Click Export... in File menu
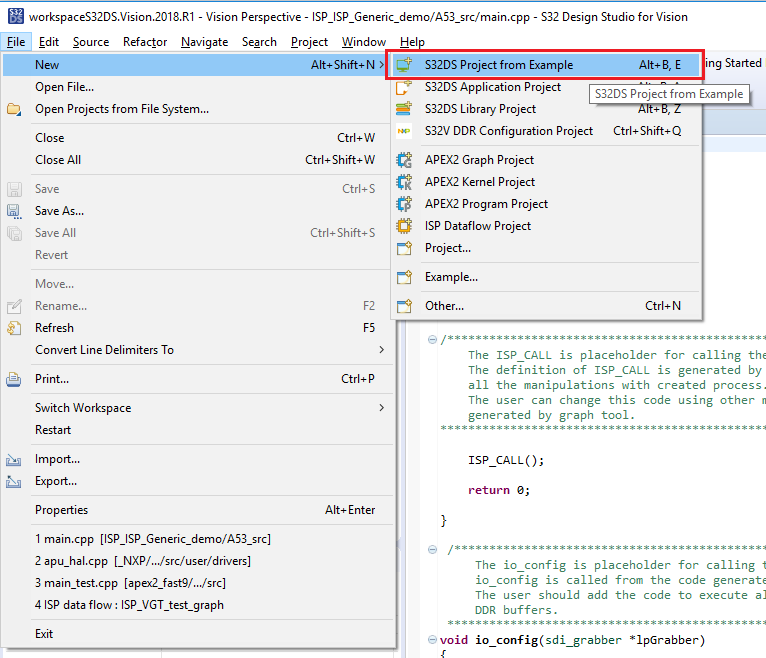The image size is (766, 658). 198,481
